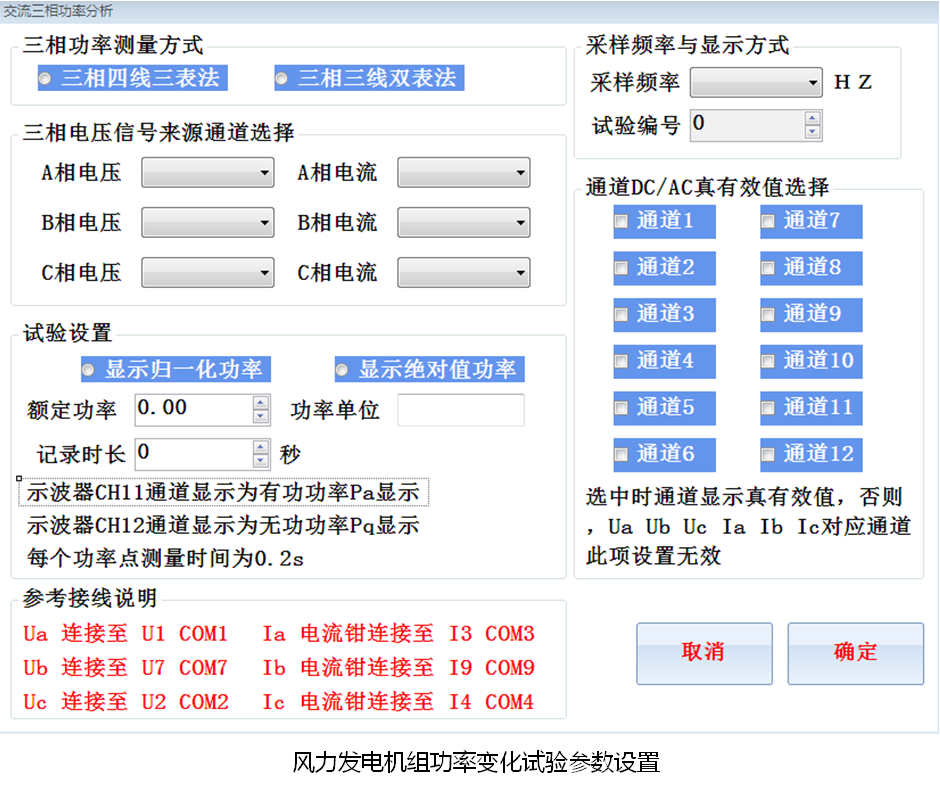Click the 确定 confirm button

click(855, 653)
